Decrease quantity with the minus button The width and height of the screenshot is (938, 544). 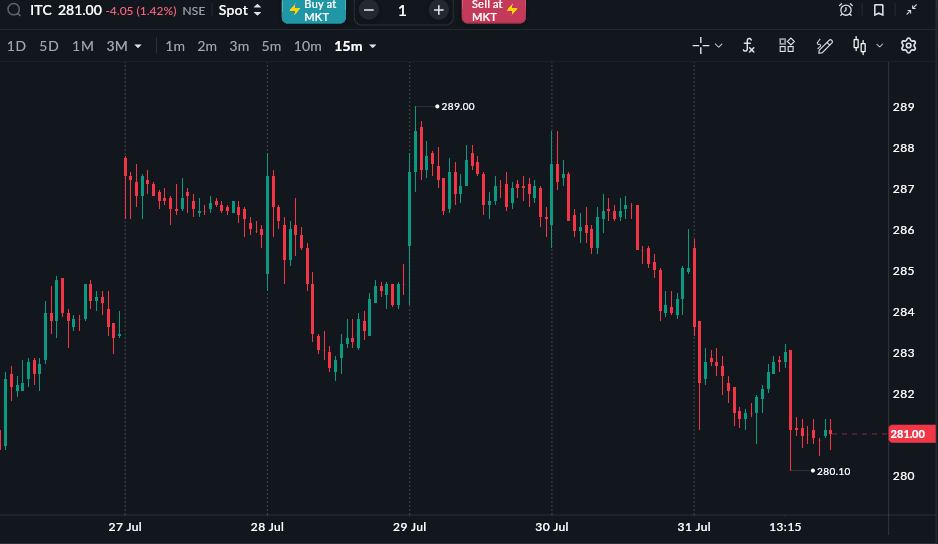point(369,10)
